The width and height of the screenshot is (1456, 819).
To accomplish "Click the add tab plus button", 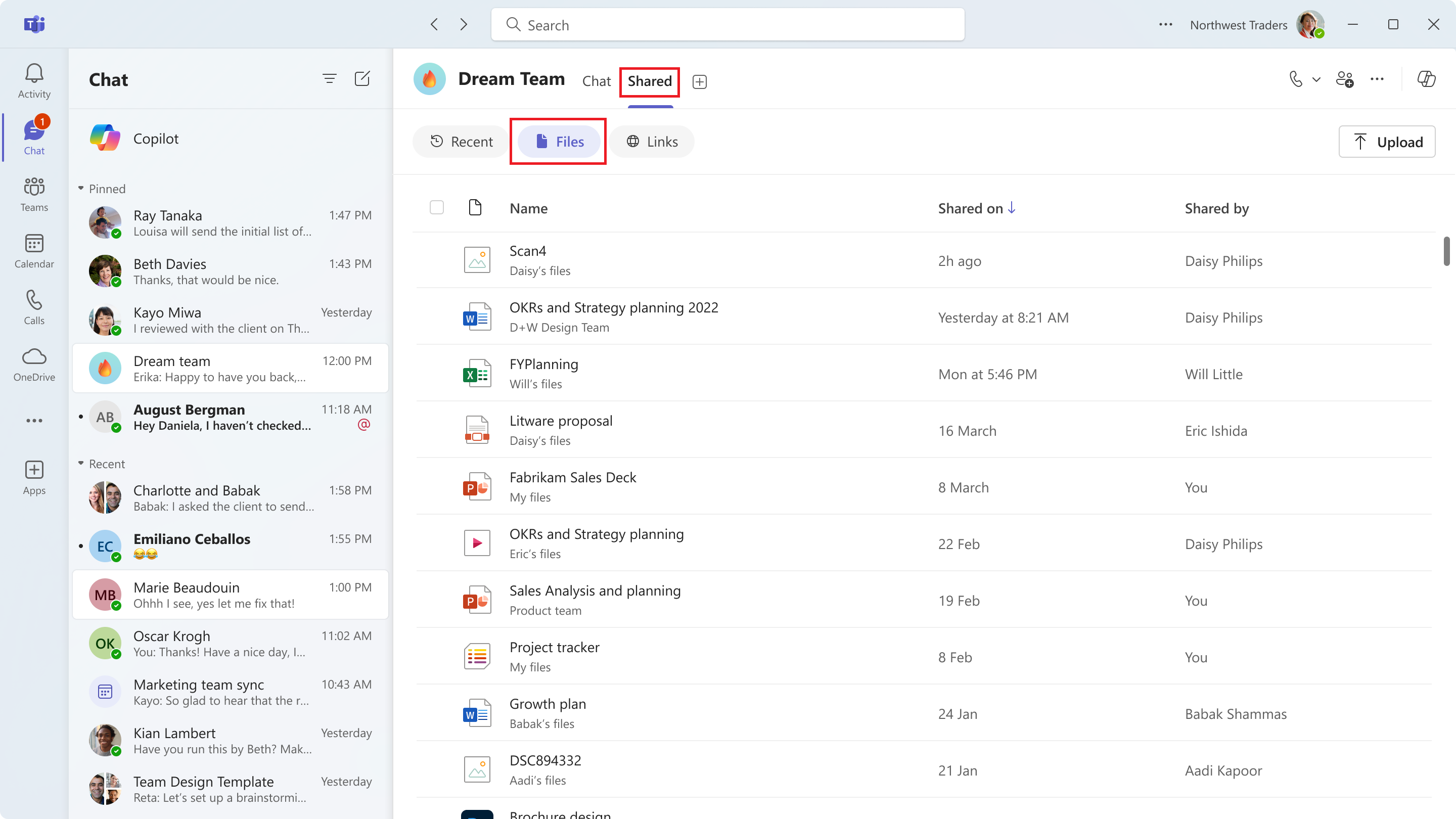I will [699, 82].
